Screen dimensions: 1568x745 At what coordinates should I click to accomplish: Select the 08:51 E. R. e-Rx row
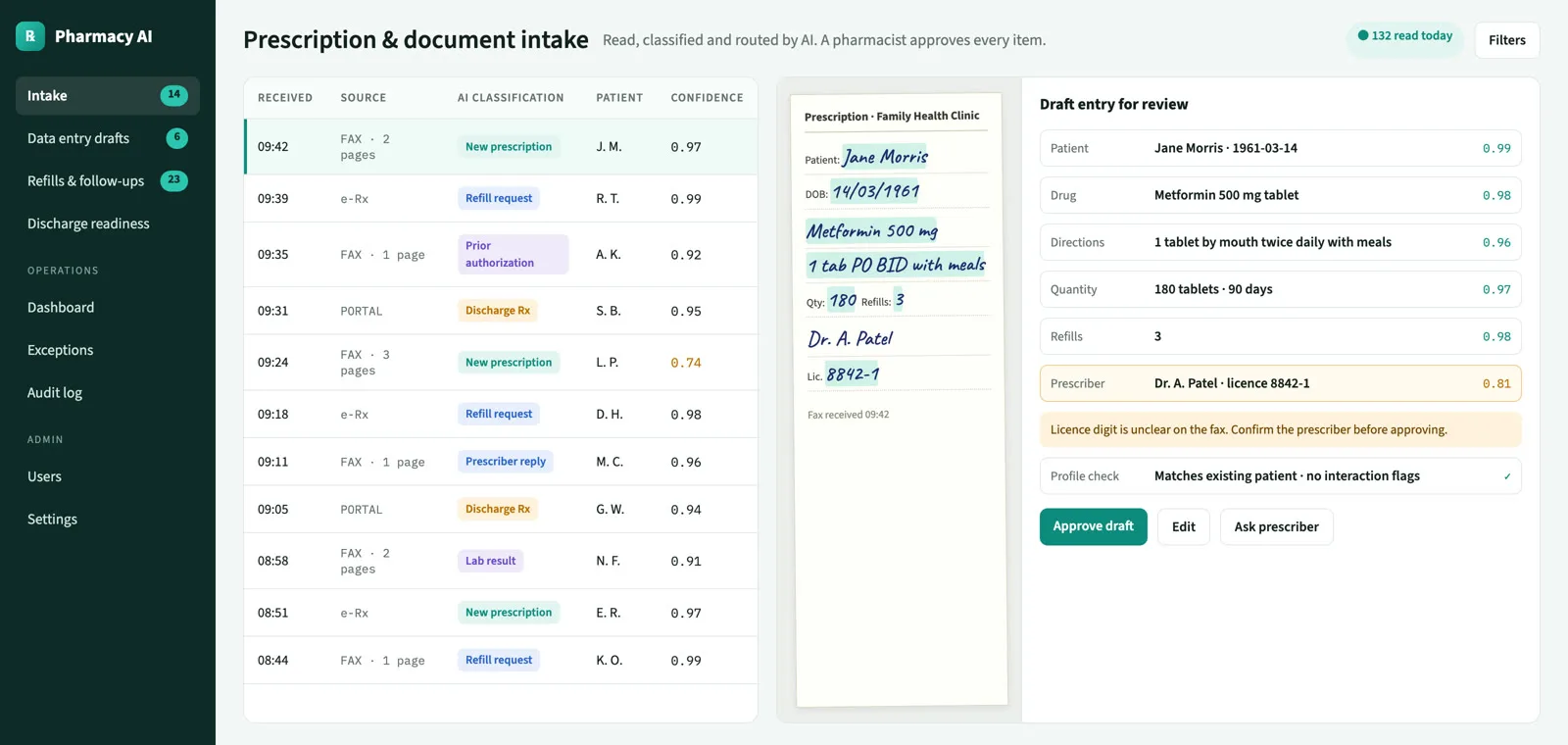(x=501, y=613)
